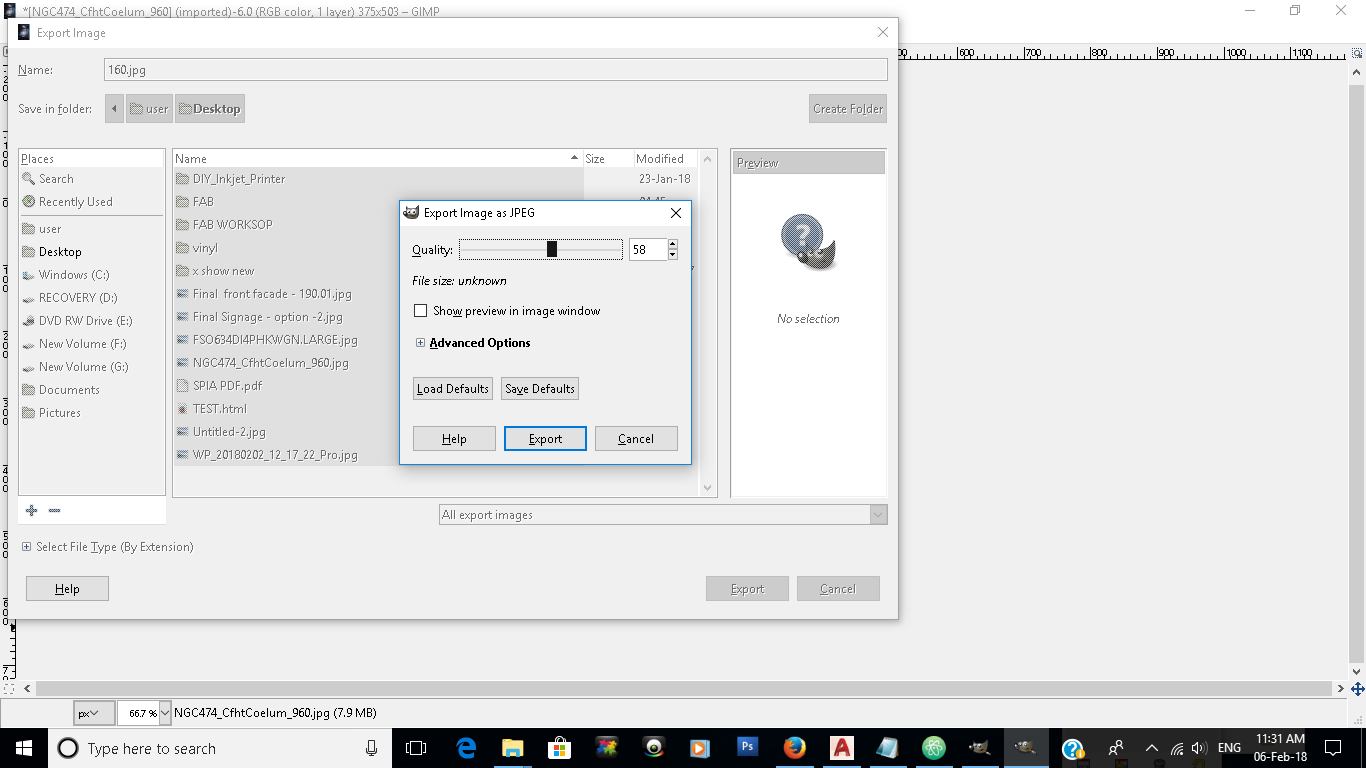Viewport: 1366px width, 768px height.
Task: Open Microsoft Edge from taskbar
Action: pos(465,748)
